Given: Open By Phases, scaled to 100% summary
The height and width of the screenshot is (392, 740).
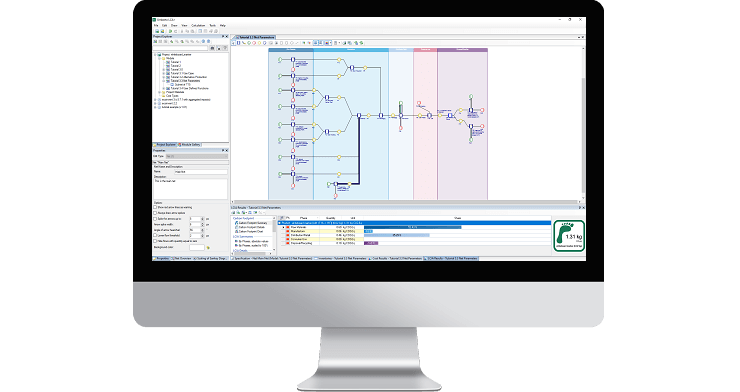Looking at the screenshot, I should point(253,246).
